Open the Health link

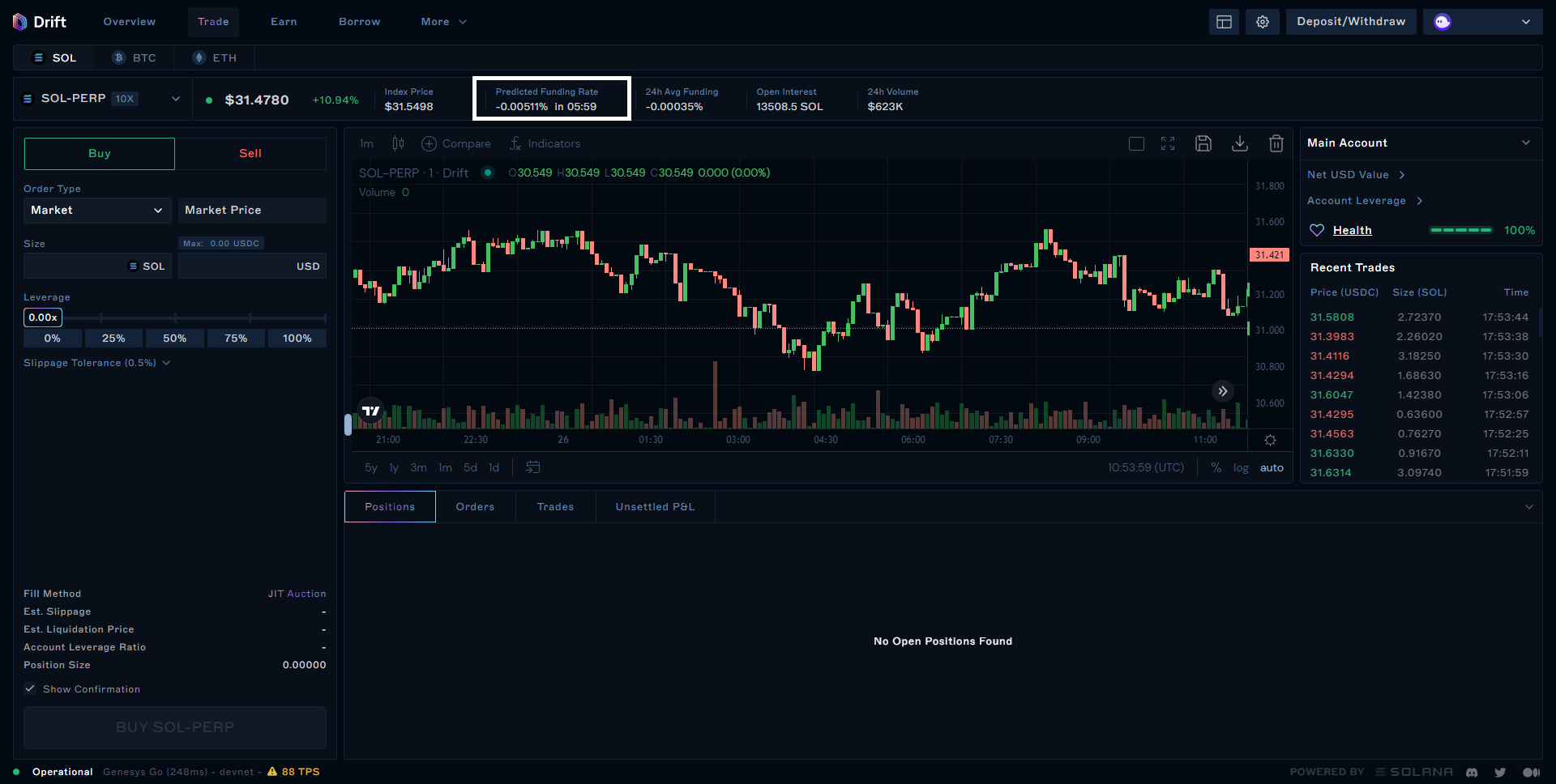[x=1353, y=231]
